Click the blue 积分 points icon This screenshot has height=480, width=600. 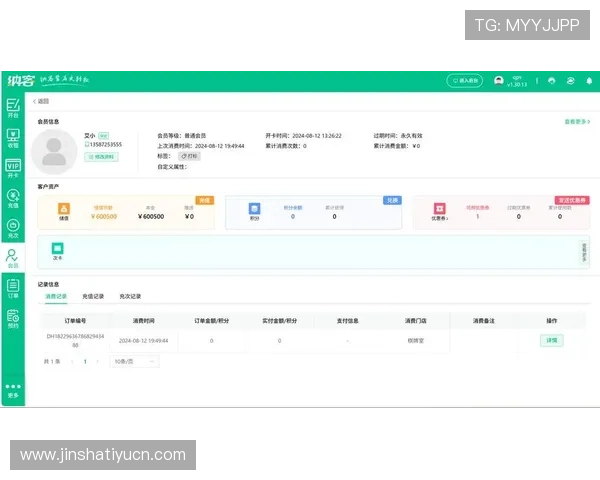point(254,211)
